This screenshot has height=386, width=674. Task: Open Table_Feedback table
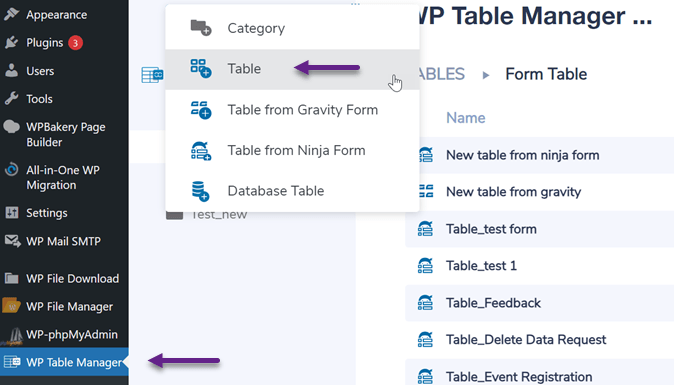[493, 303]
